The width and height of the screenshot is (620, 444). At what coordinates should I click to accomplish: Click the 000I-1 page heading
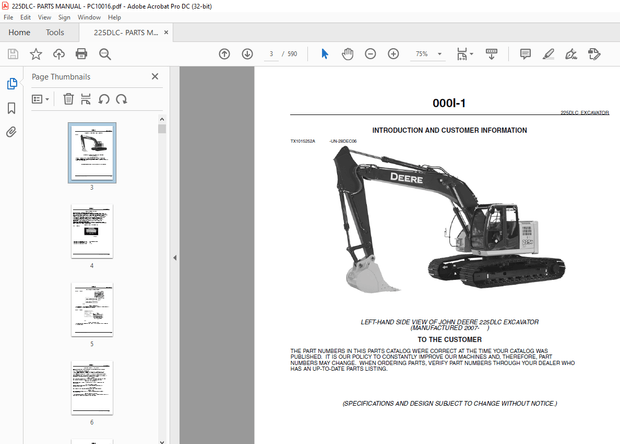pos(449,103)
